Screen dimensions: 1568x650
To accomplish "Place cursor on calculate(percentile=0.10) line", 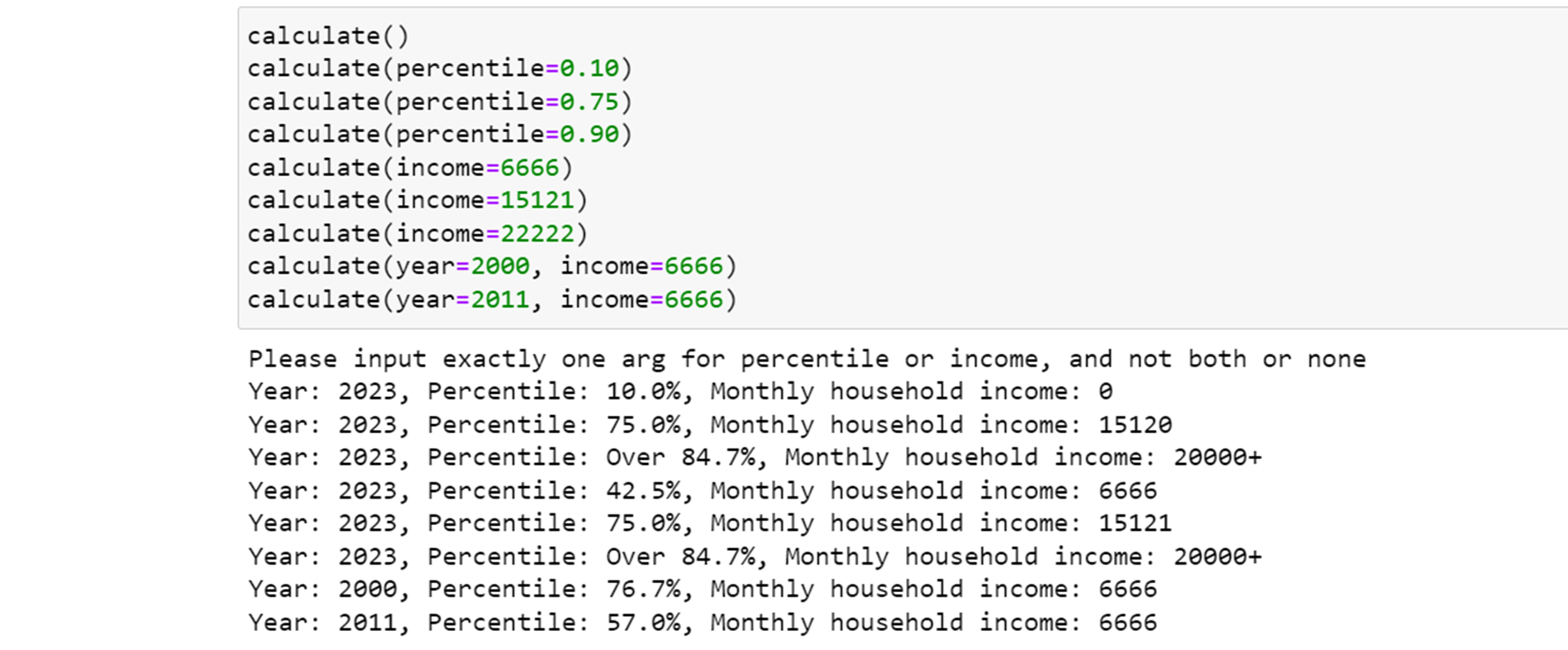I will point(439,69).
